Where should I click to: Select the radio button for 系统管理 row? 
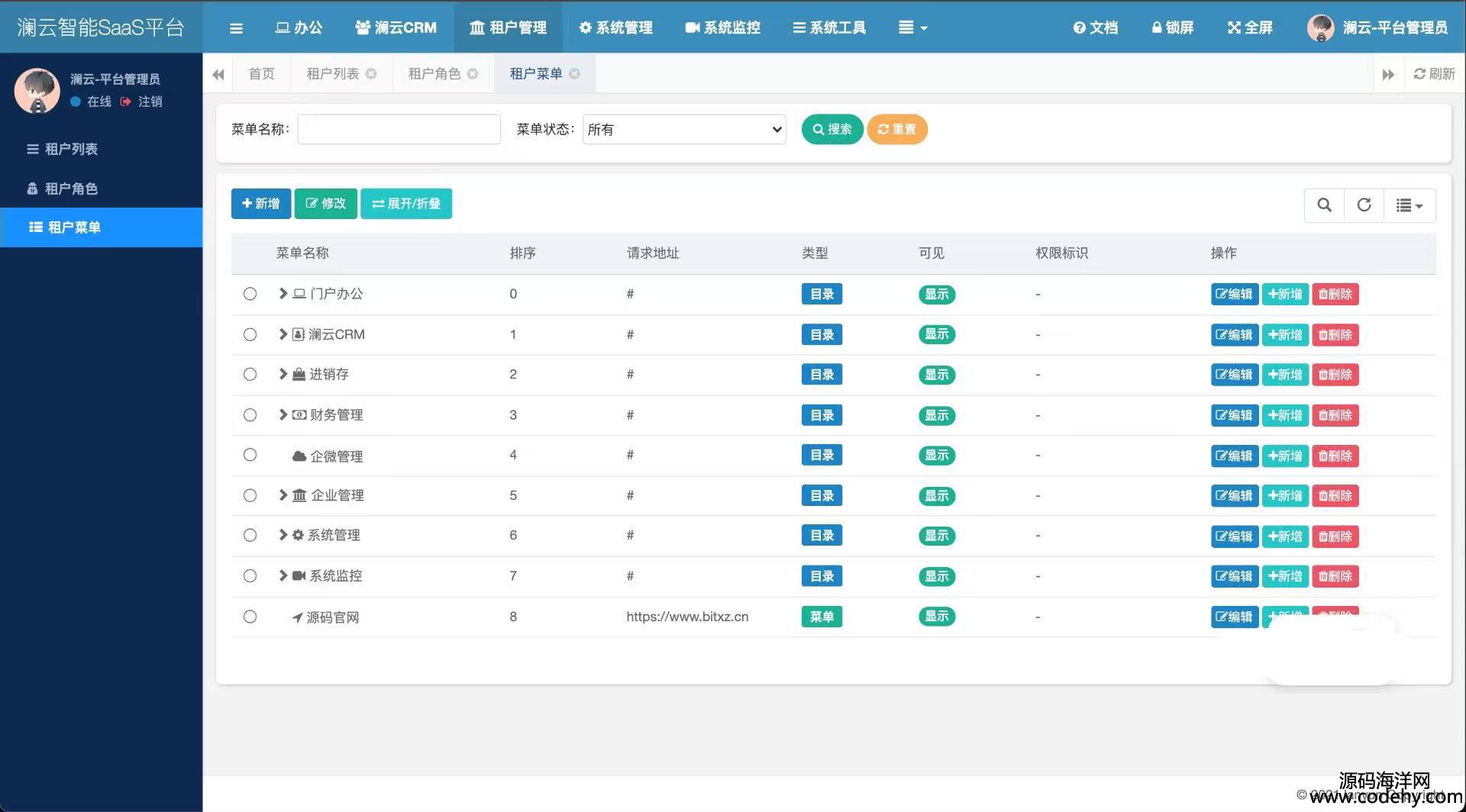(x=250, y=535)
